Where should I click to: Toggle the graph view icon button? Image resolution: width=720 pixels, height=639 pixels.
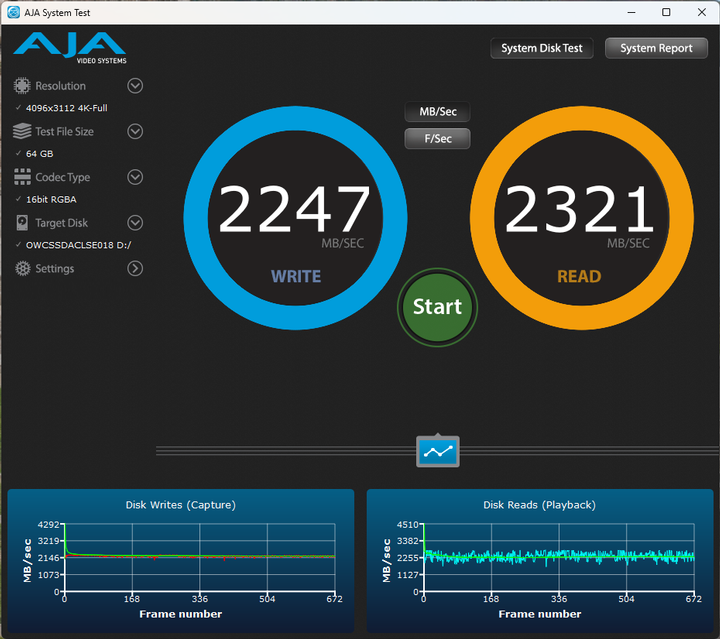[x=438, y=452]
